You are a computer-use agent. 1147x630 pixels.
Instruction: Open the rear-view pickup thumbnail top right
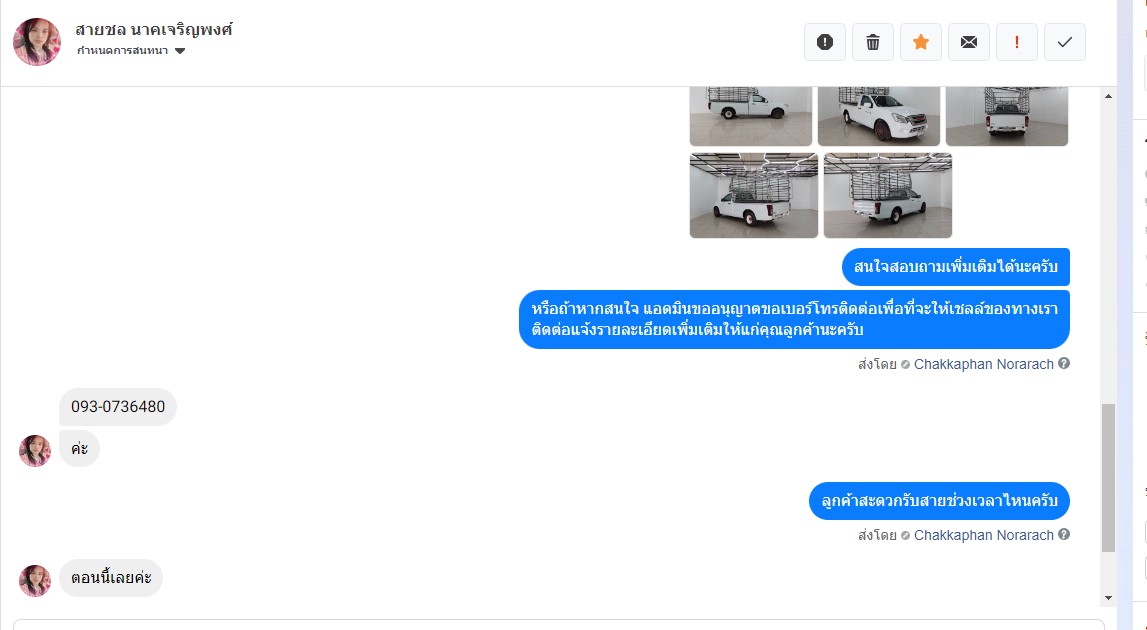1007,116
